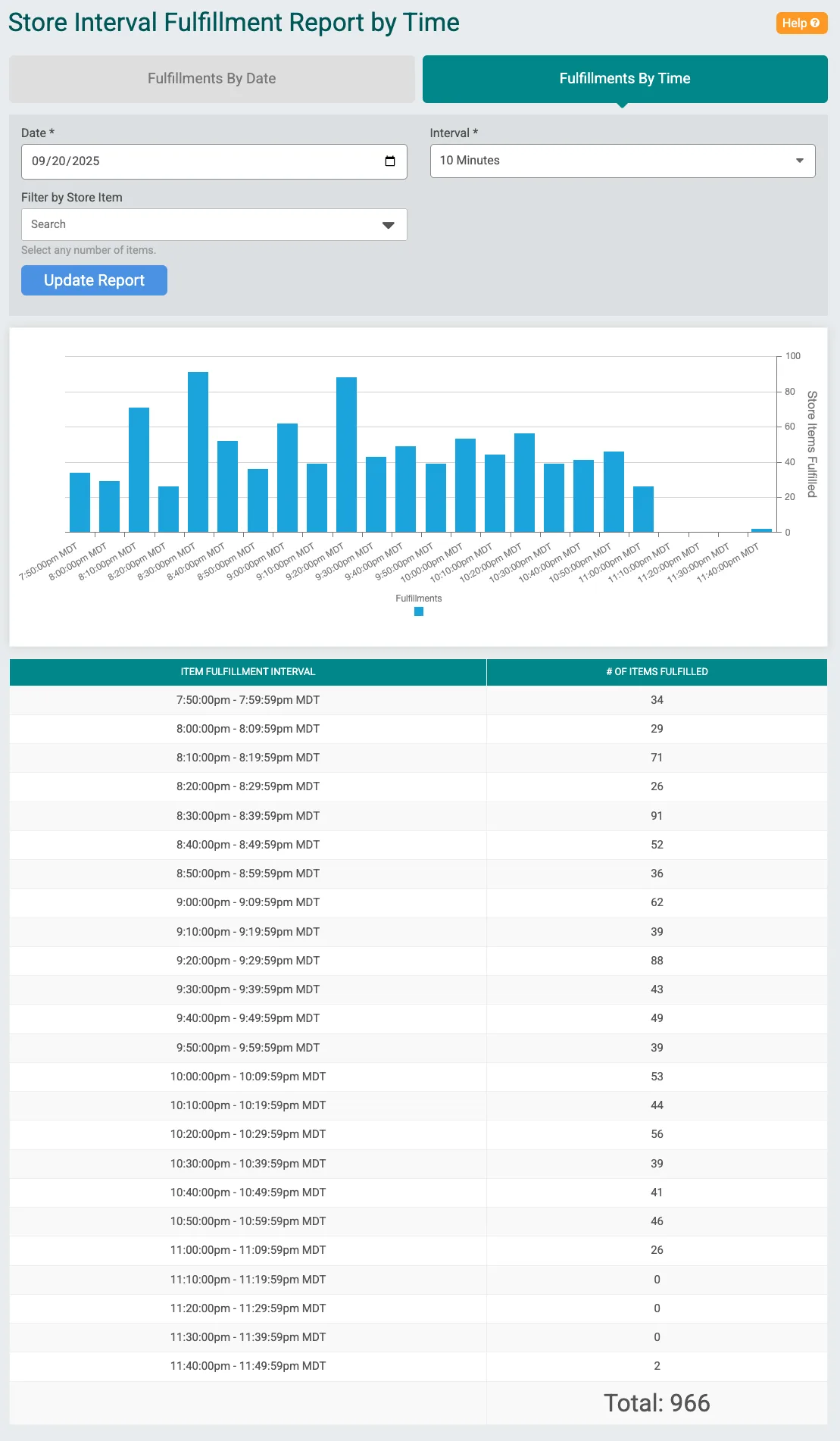The width and height of the screenshot is (840, 1441).
Task: Click Item Fulfillment Interval column header
Action: coord(248,672)
